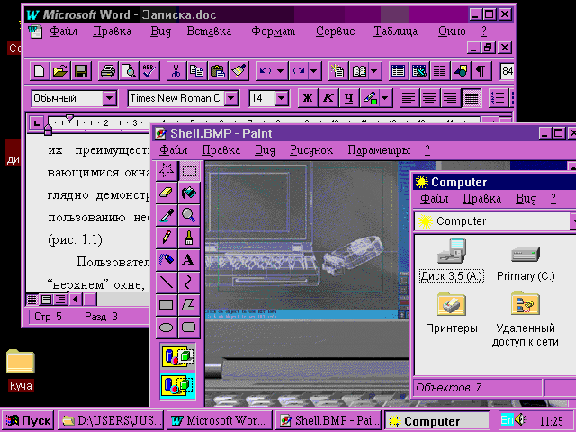Viewport: 576px width, 432px height.
Task: Open the Вид menu in Computer window
Action: 525,199
